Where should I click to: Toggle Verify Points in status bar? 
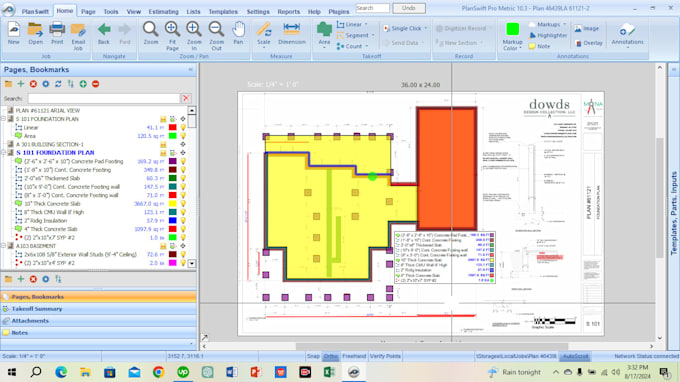pos(385,356)
